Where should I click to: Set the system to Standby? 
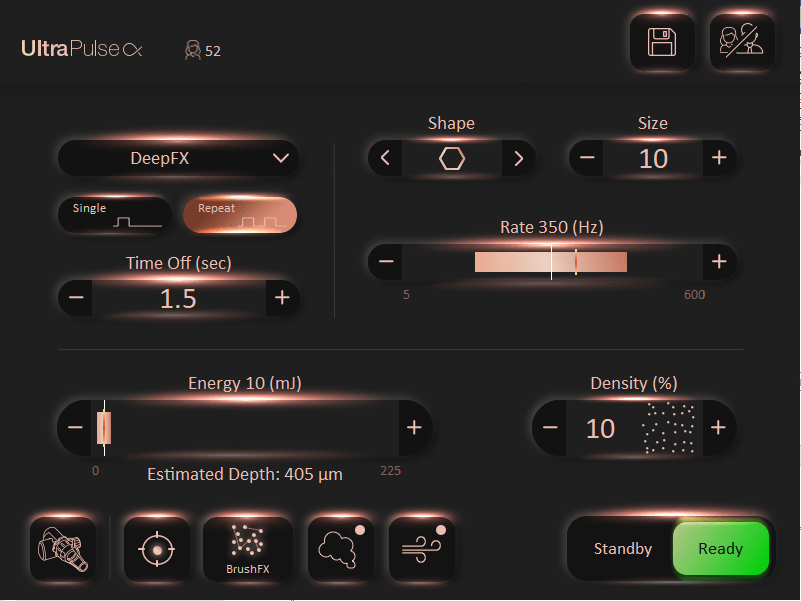(622, 548)
